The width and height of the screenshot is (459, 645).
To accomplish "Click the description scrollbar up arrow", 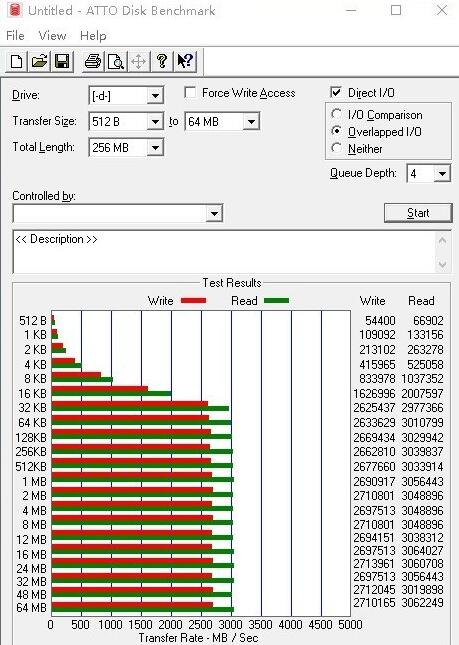I will 443,241.
